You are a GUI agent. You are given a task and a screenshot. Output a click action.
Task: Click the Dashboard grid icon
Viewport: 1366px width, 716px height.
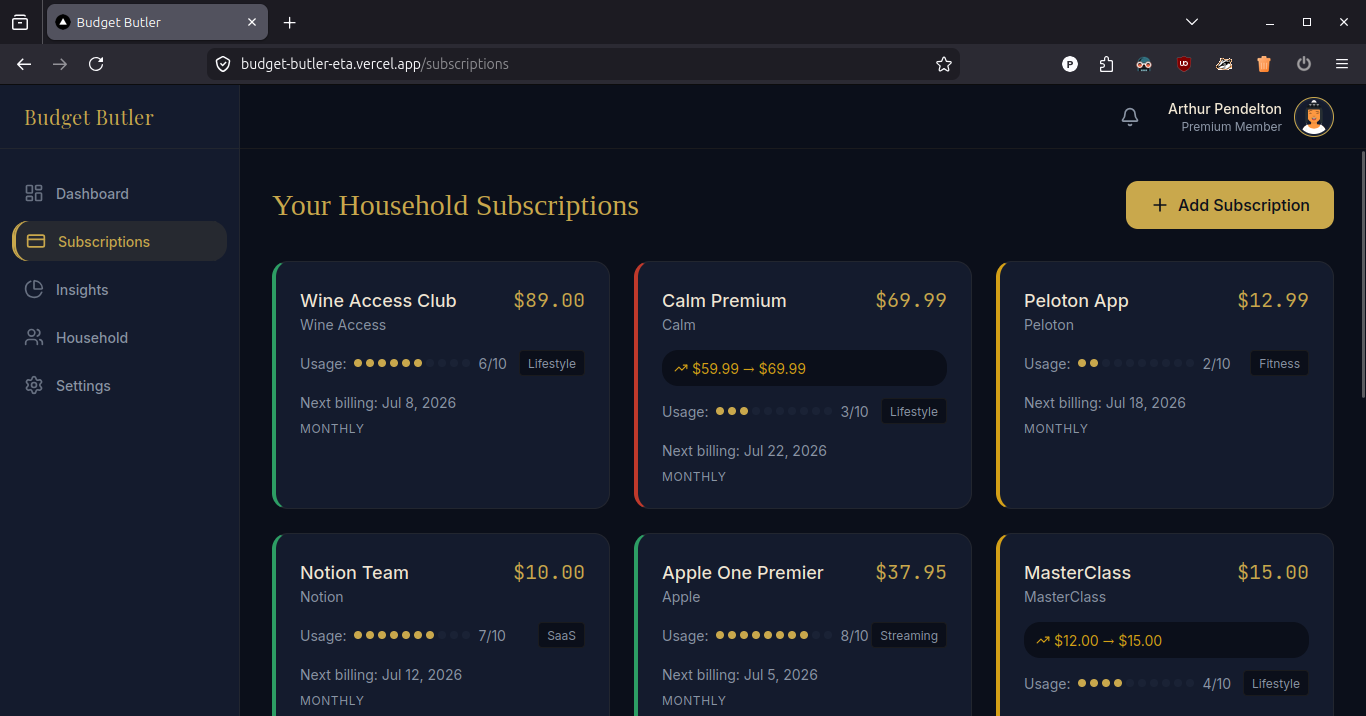pos(34,193)
